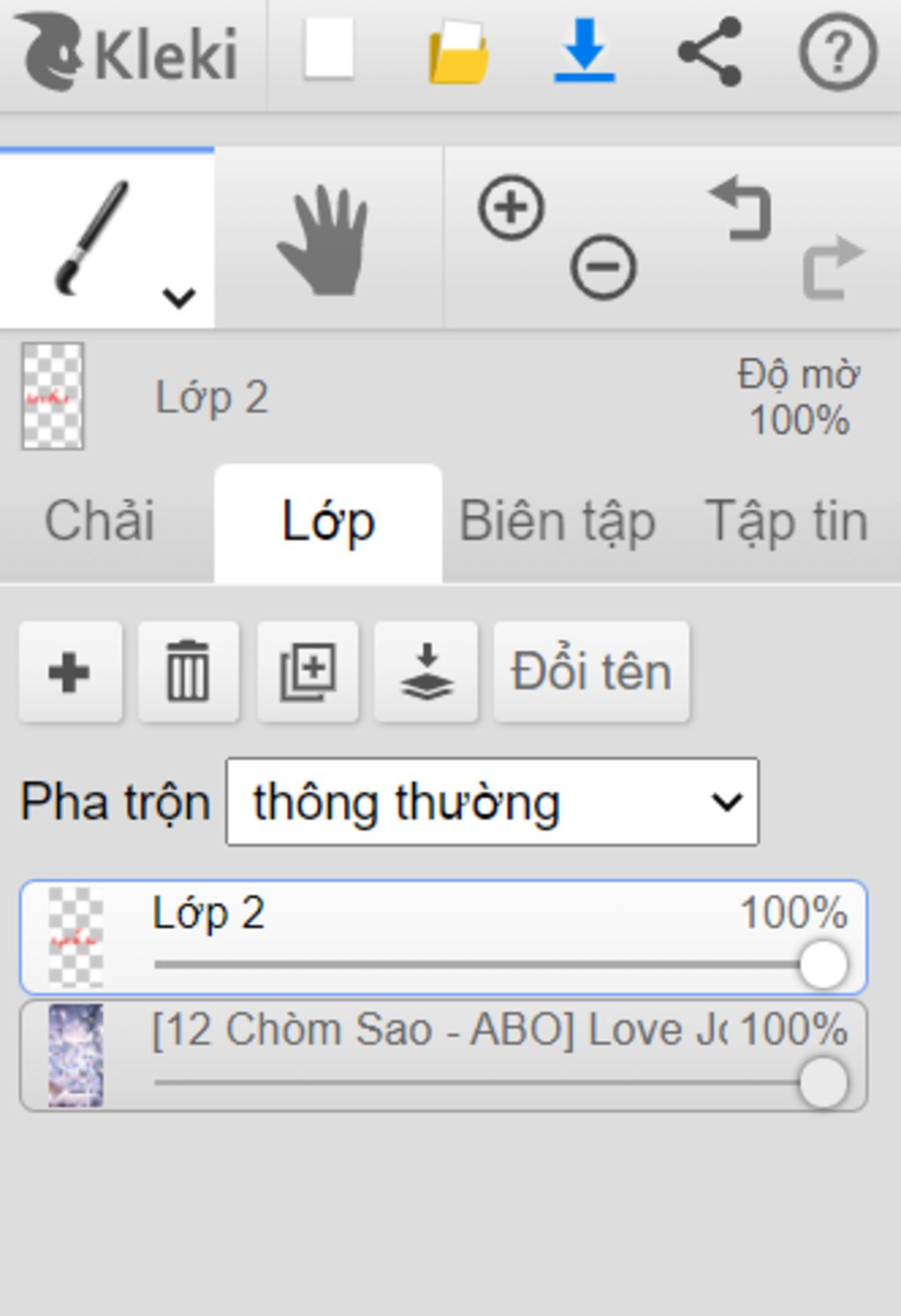This screenshot has height=1316, width=901.
Task: Create a new blank image
Action: (329, 49)
